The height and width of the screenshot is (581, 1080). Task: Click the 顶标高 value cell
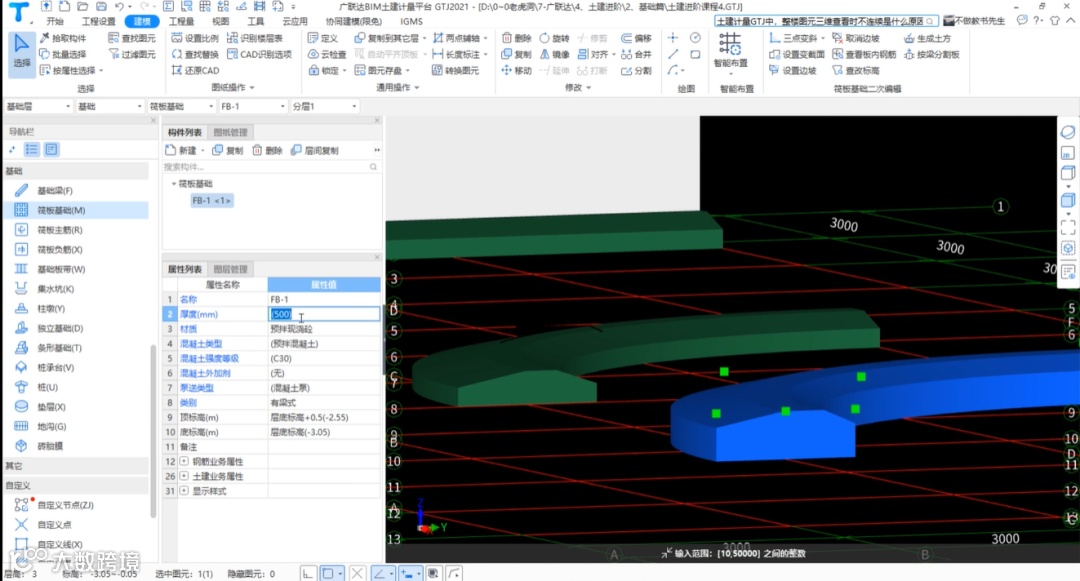click(324, 417)
